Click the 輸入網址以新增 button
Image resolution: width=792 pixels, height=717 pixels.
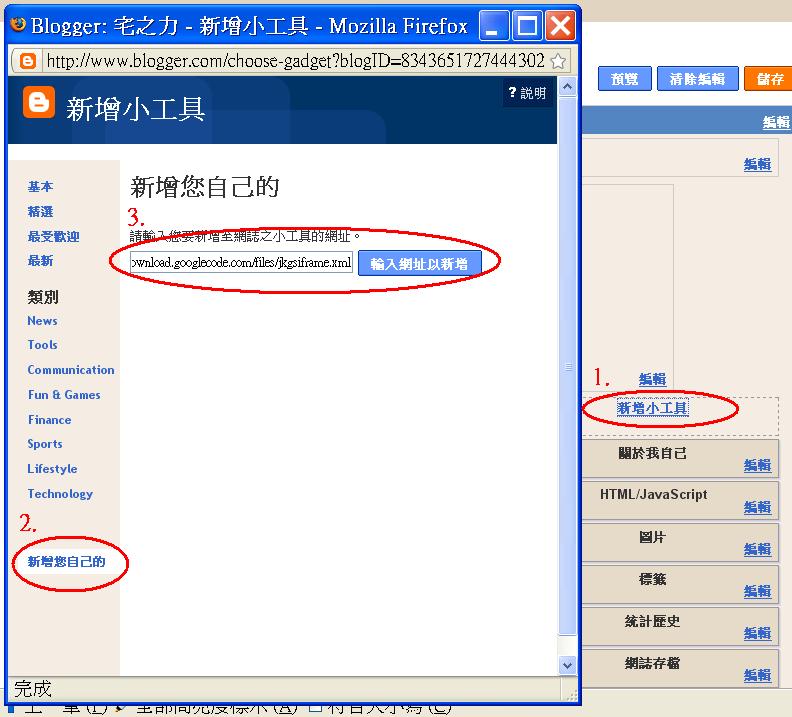click(419, 264)
